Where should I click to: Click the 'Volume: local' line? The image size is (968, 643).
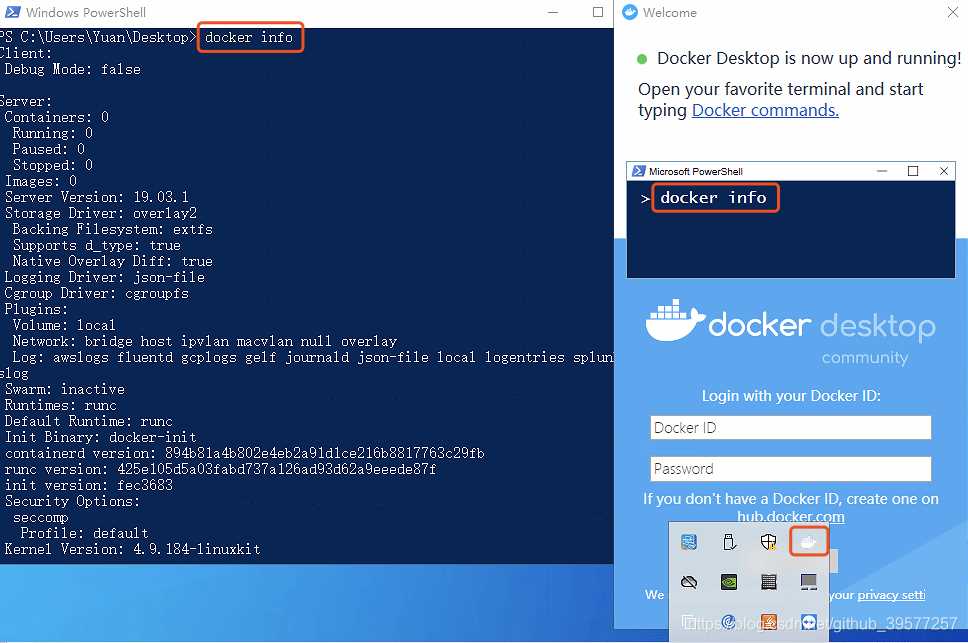[x=64, y=325]
